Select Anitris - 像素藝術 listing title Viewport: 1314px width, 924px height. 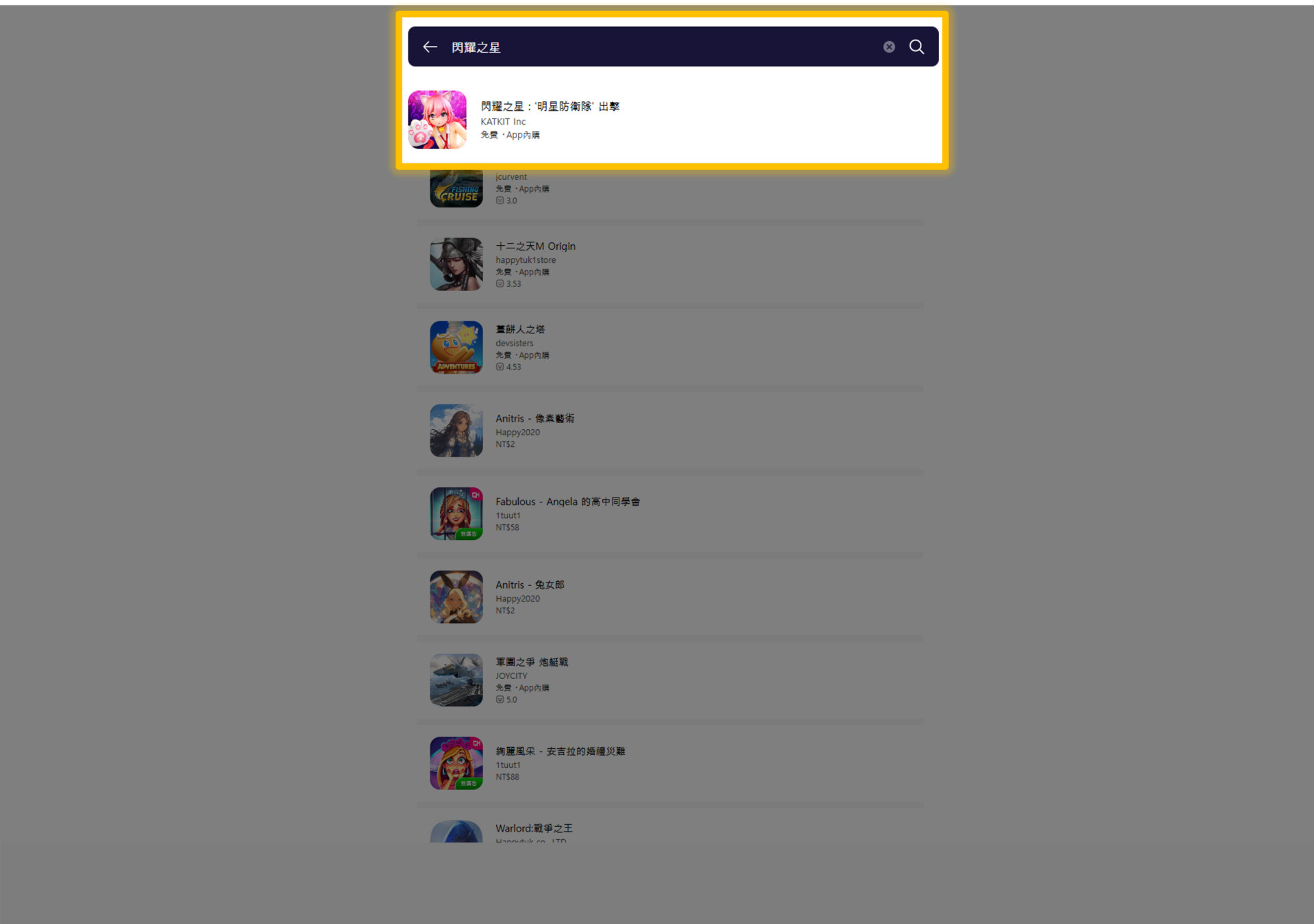click(534, 418)
